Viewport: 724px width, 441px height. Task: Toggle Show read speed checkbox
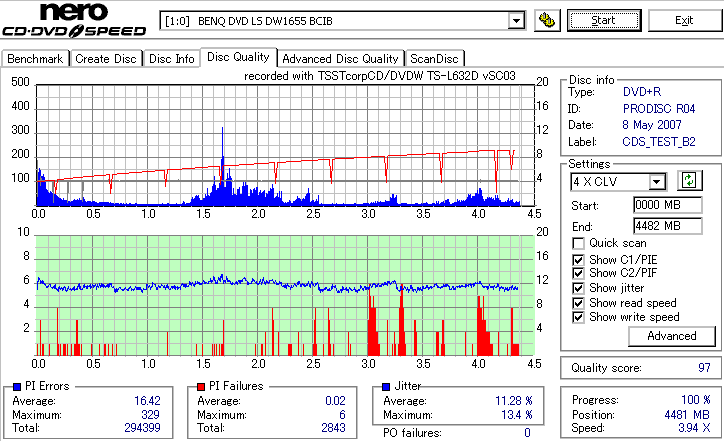(x=578, y=303)
